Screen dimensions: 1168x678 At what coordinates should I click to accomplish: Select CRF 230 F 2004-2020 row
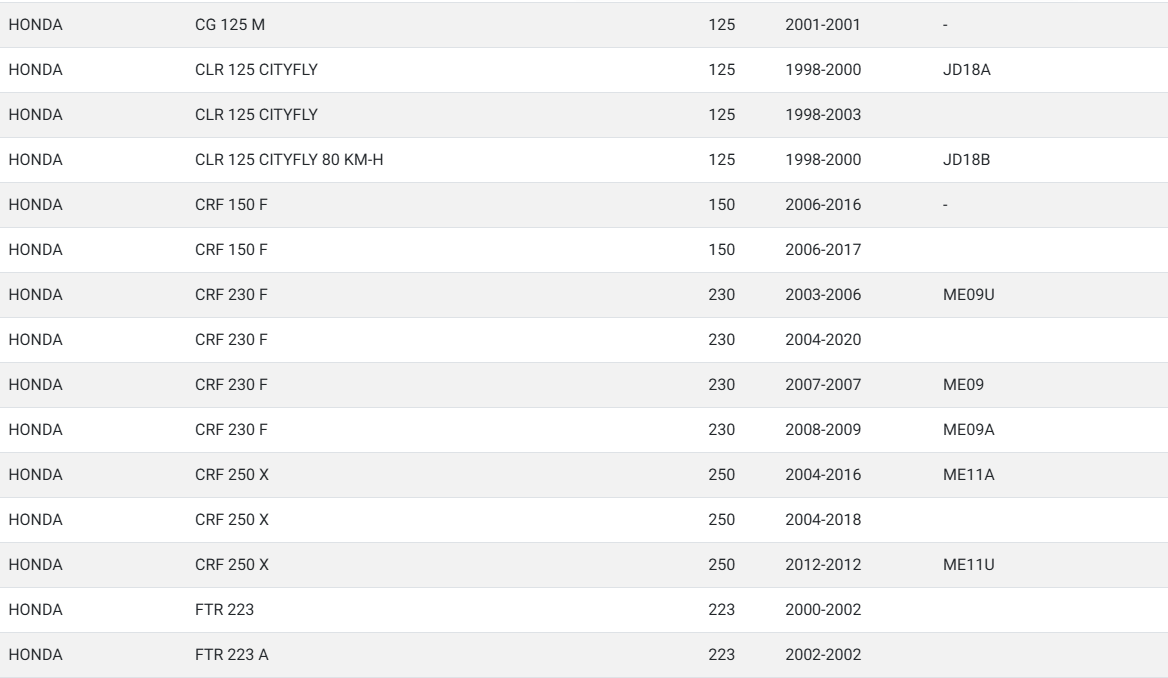coord(584,340)
